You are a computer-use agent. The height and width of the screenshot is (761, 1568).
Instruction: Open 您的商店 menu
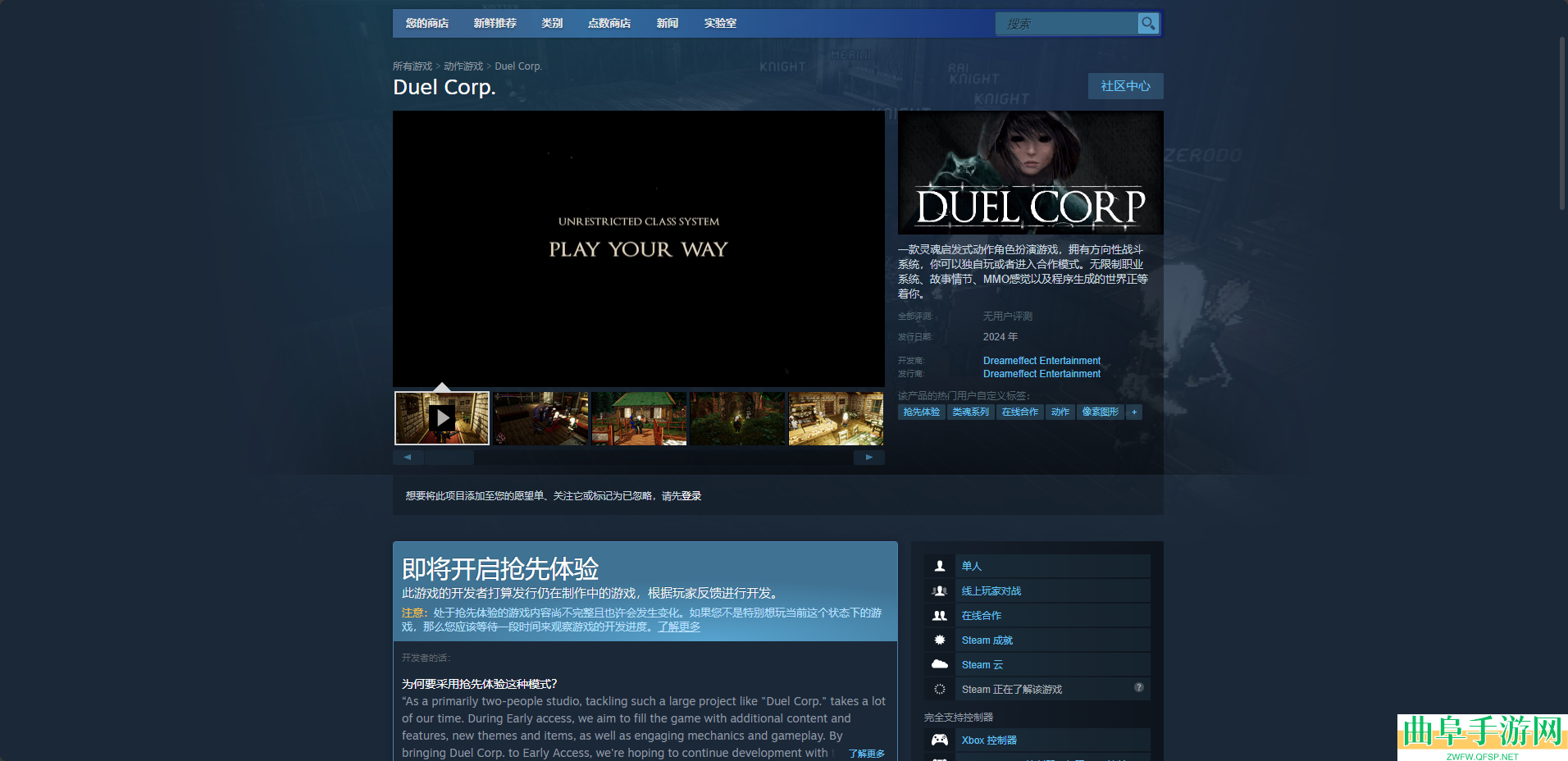tap(427, 23)
